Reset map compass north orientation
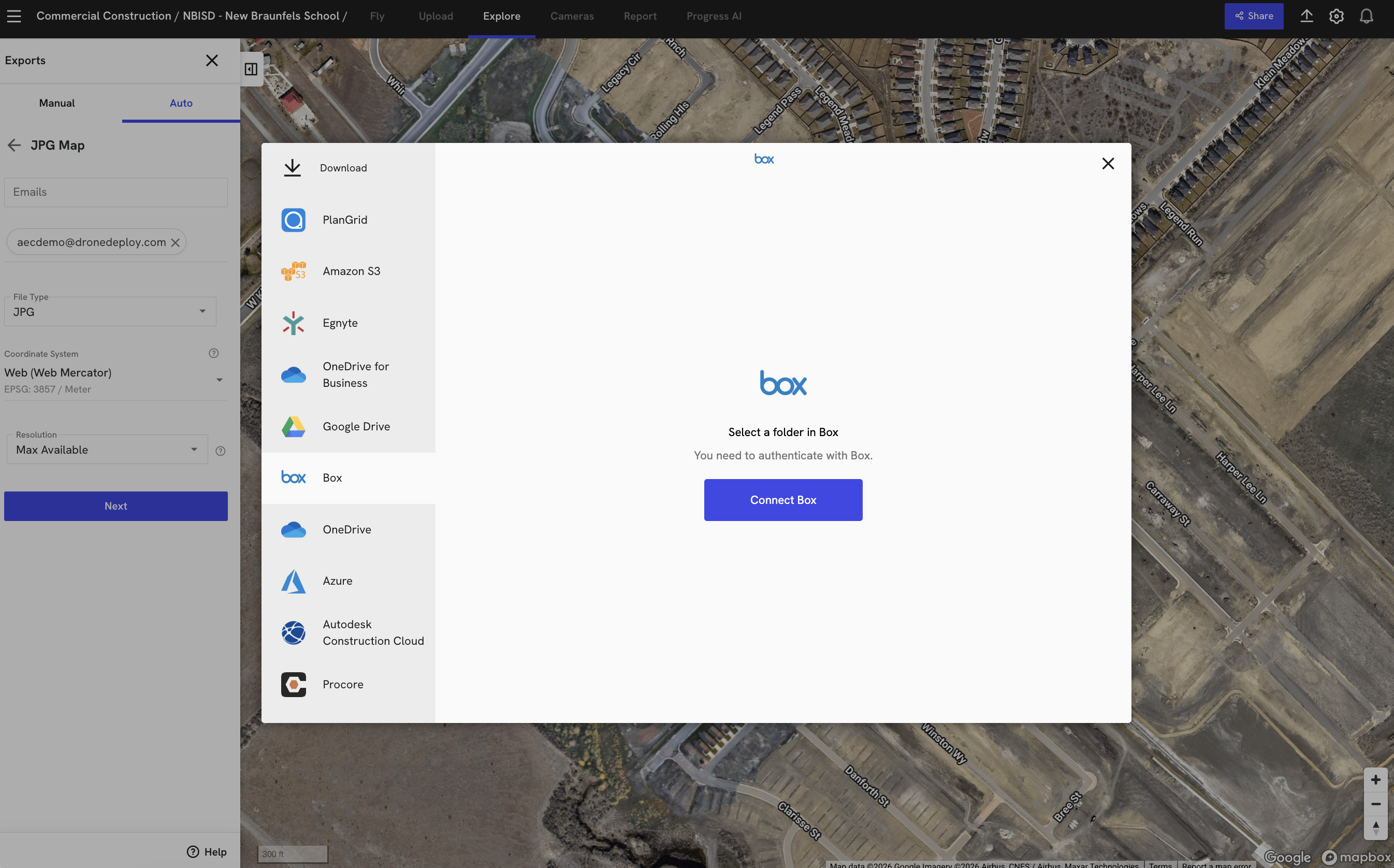This screenshot has width=1394, height=868. (1375, 827)
